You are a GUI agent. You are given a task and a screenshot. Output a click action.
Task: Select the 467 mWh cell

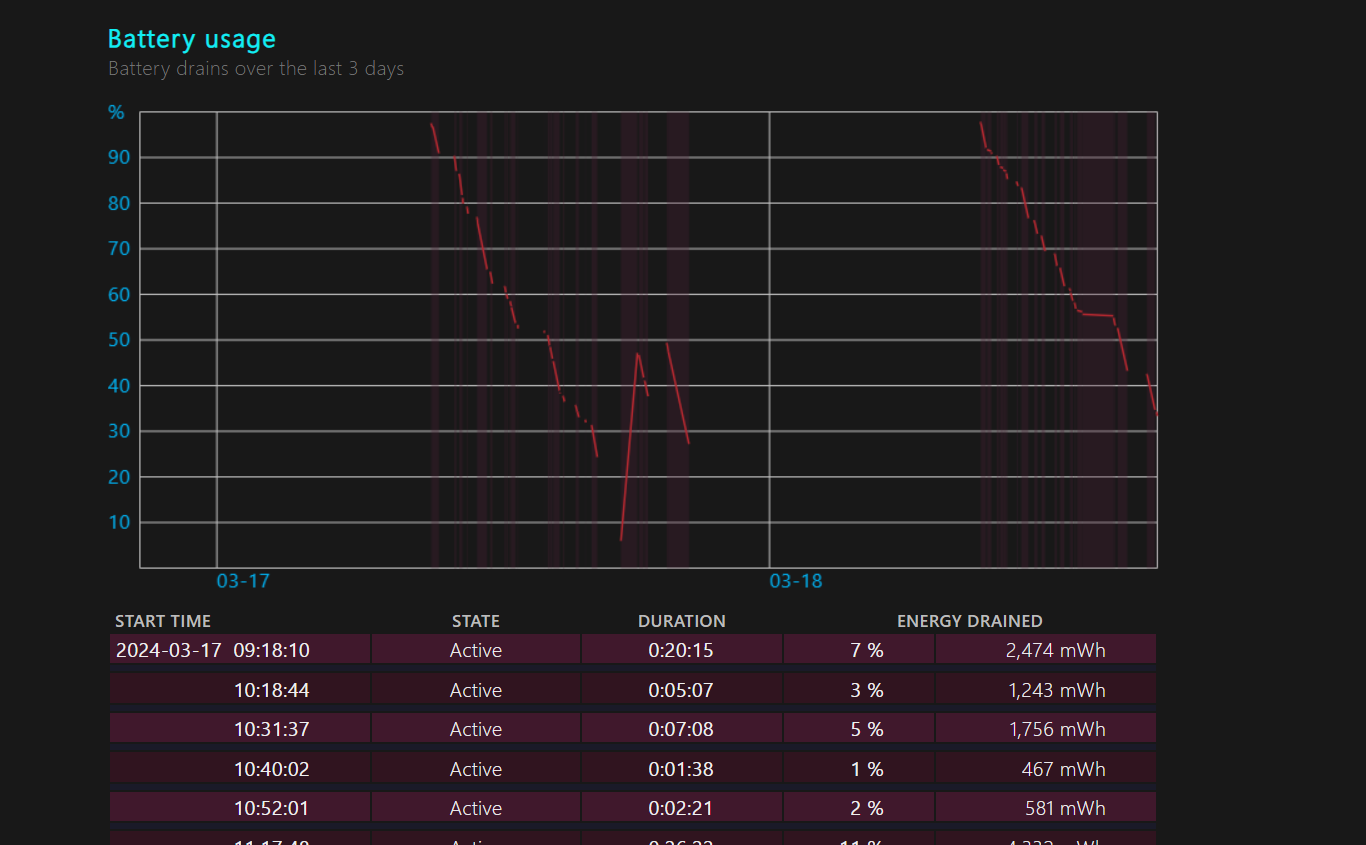(1046, 768)
